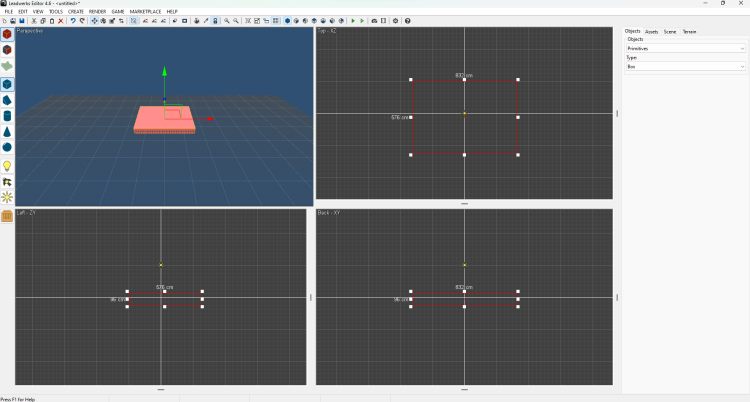Screen dimensions: 750x402
Task: Open the Primitives objects dropdown
Action: (685, 48)
